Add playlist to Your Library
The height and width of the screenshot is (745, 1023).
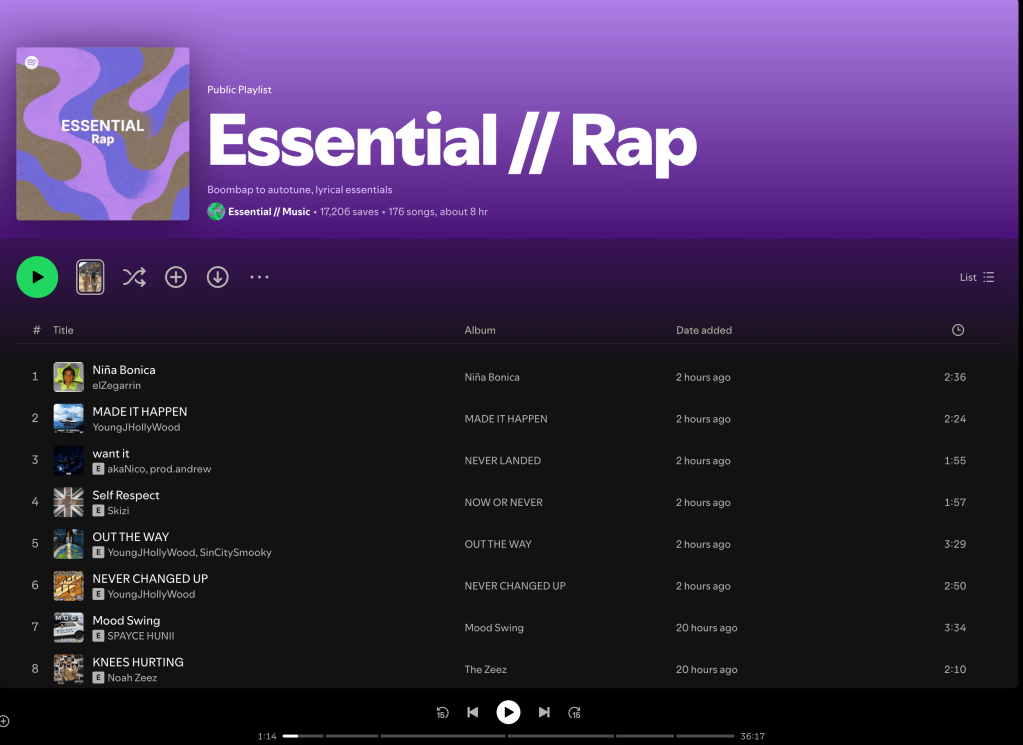176,277
